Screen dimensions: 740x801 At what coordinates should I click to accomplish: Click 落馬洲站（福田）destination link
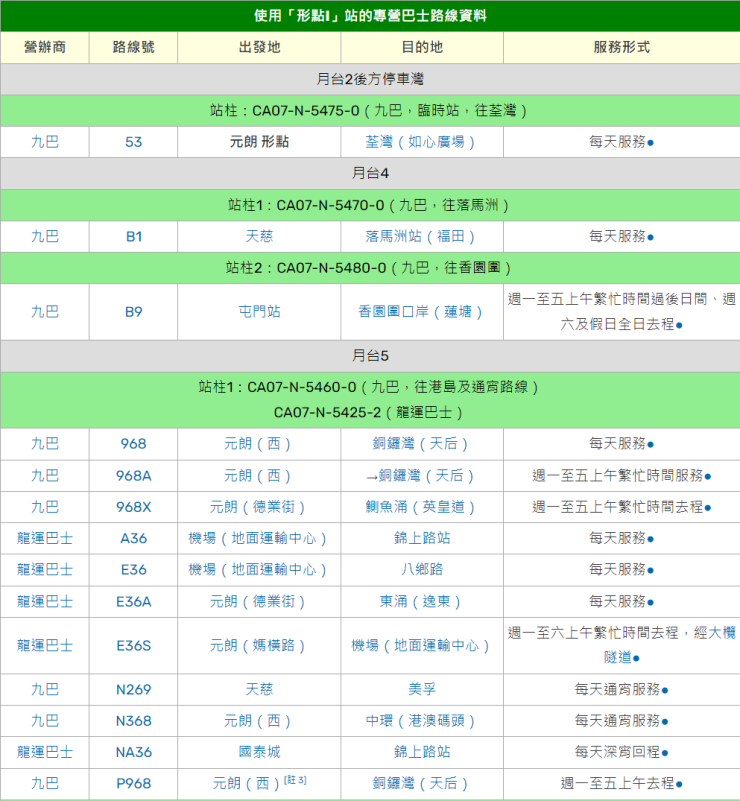pyautogui.click(x=421, y=237)
